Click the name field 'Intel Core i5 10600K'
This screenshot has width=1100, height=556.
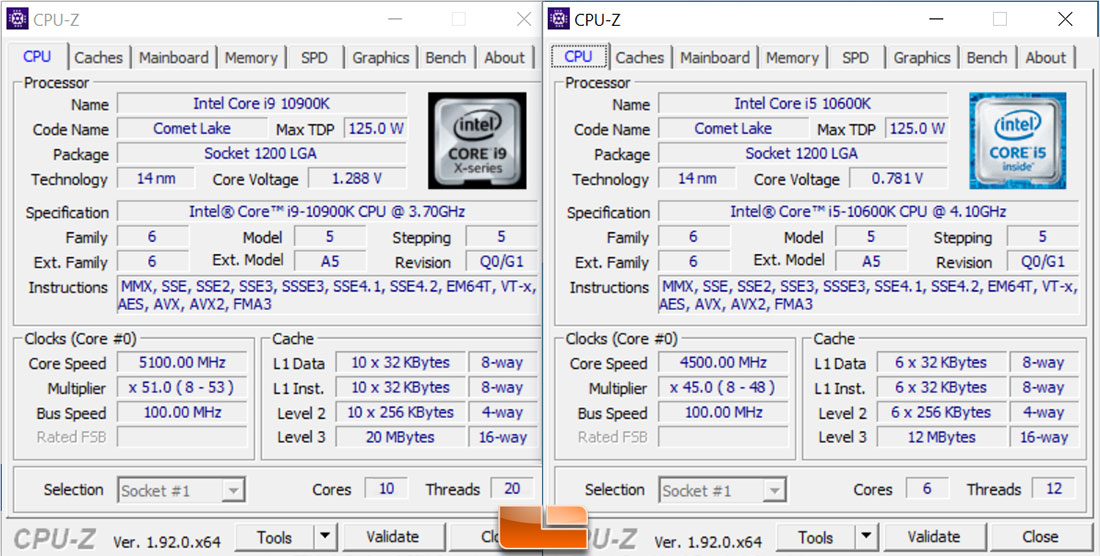tap(803, 104)
